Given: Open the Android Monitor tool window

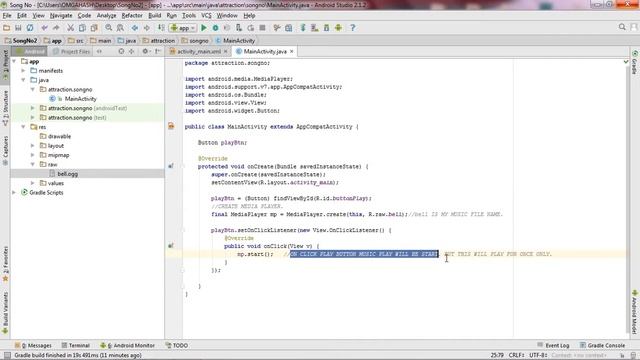Looking at the screenshot, I should click(127, 345).
